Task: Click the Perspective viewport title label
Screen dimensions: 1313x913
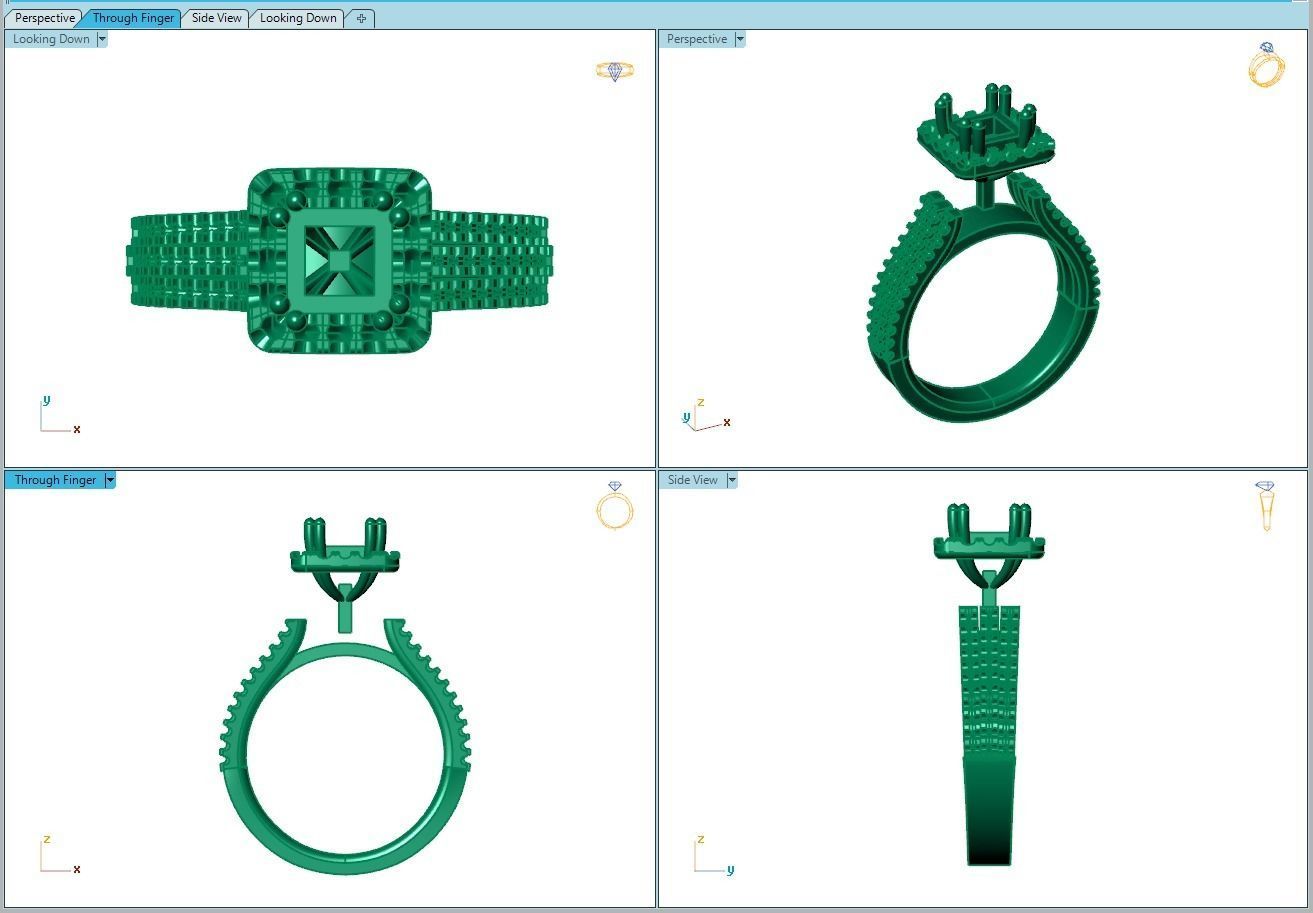Action: pos(697,39)
